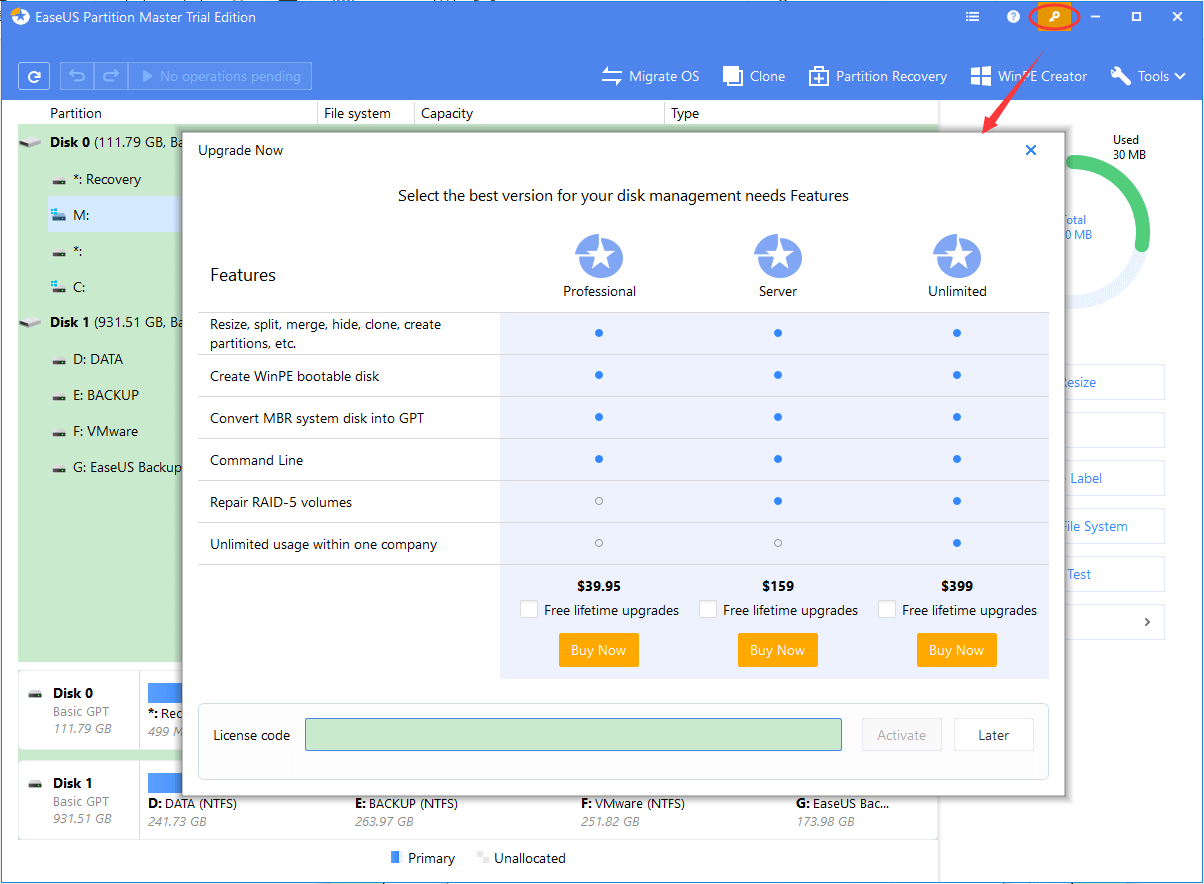
Task: Click the $39.95 price text
Action: [599, 586]
